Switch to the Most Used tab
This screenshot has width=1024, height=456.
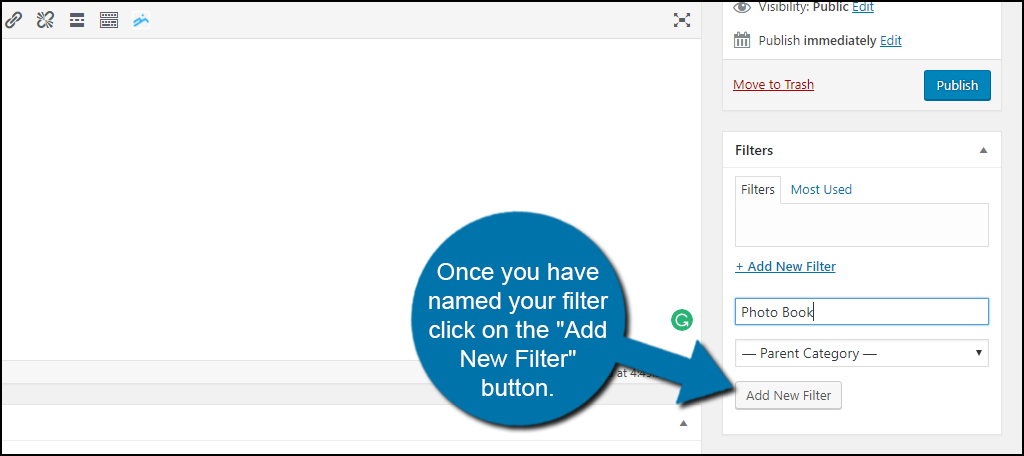(x=821, y=189)
